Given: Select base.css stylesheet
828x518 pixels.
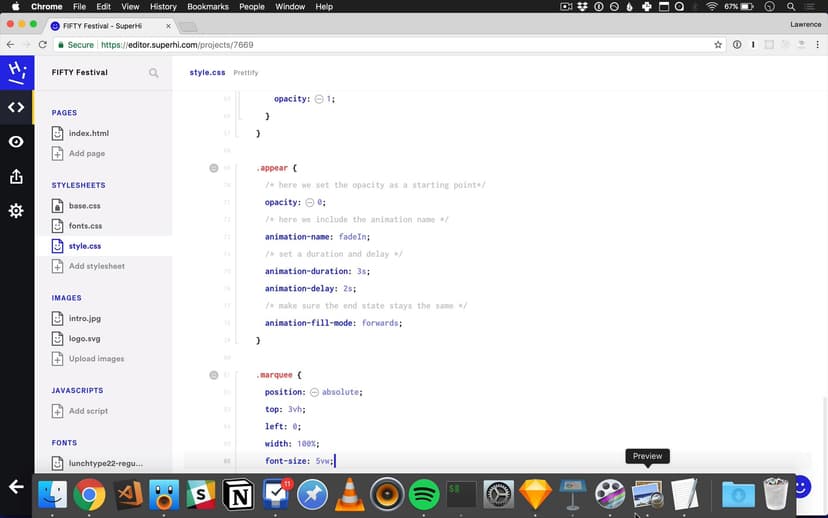Looking at the screenshot, I should coord(84,206).
